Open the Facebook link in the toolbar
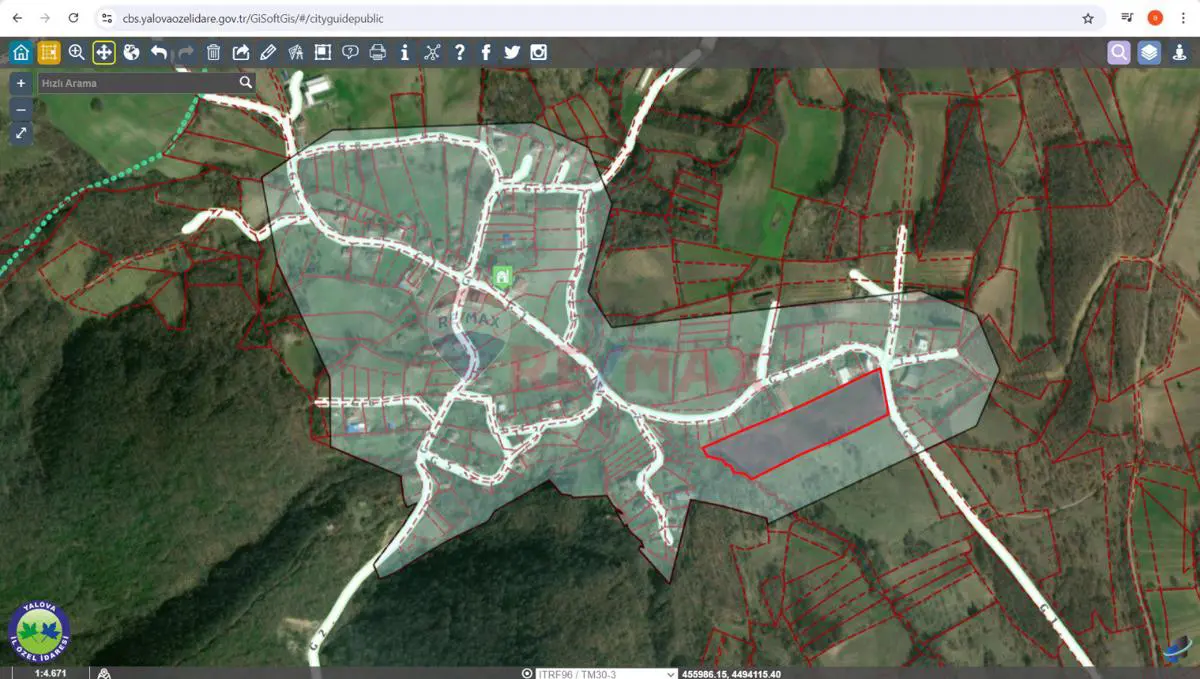The width and height of the screenshot is (1200, 679). (486, 52)
